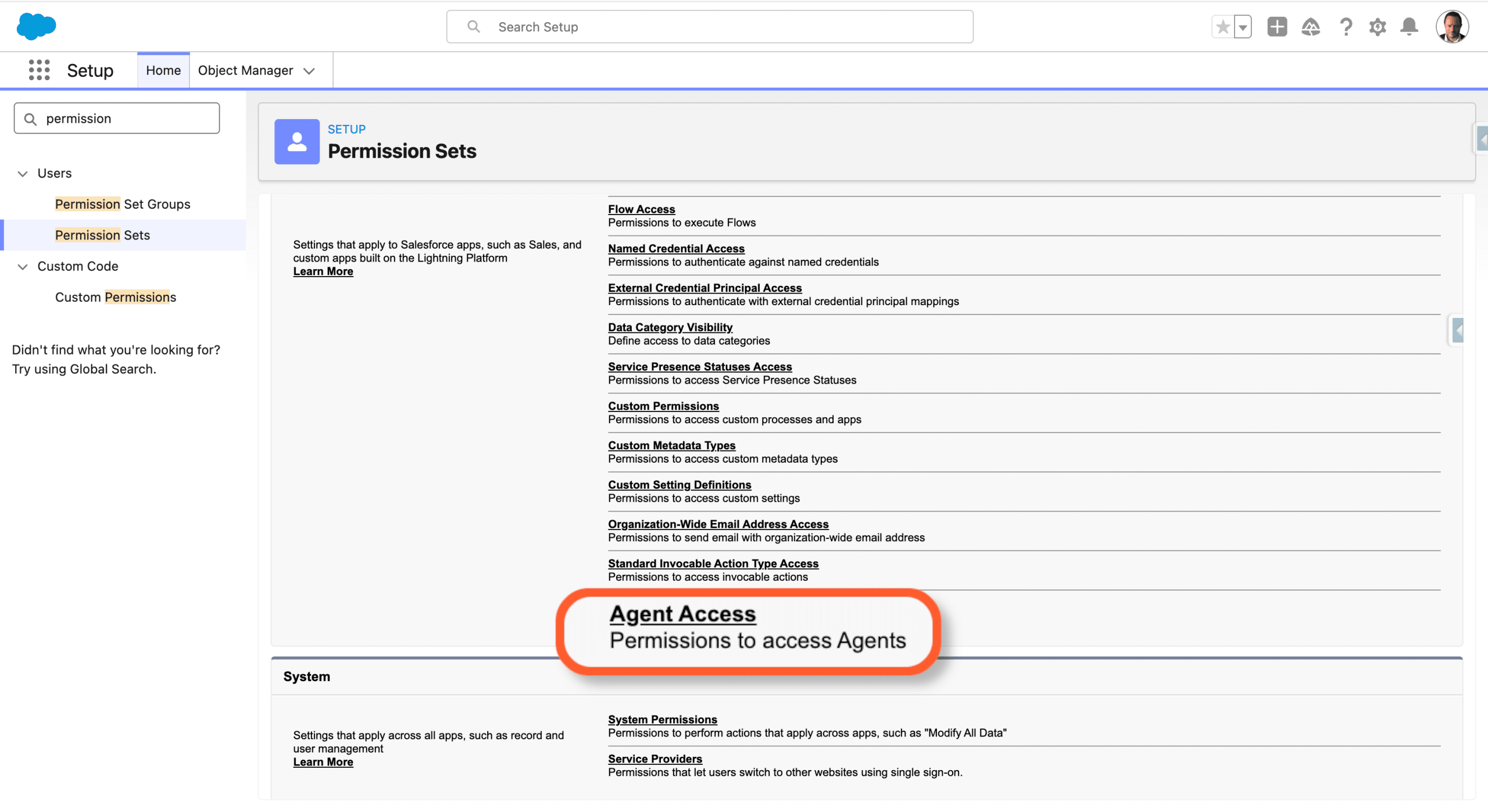Switch to the Home tab

pyautogui.click(x=163, y=70)
